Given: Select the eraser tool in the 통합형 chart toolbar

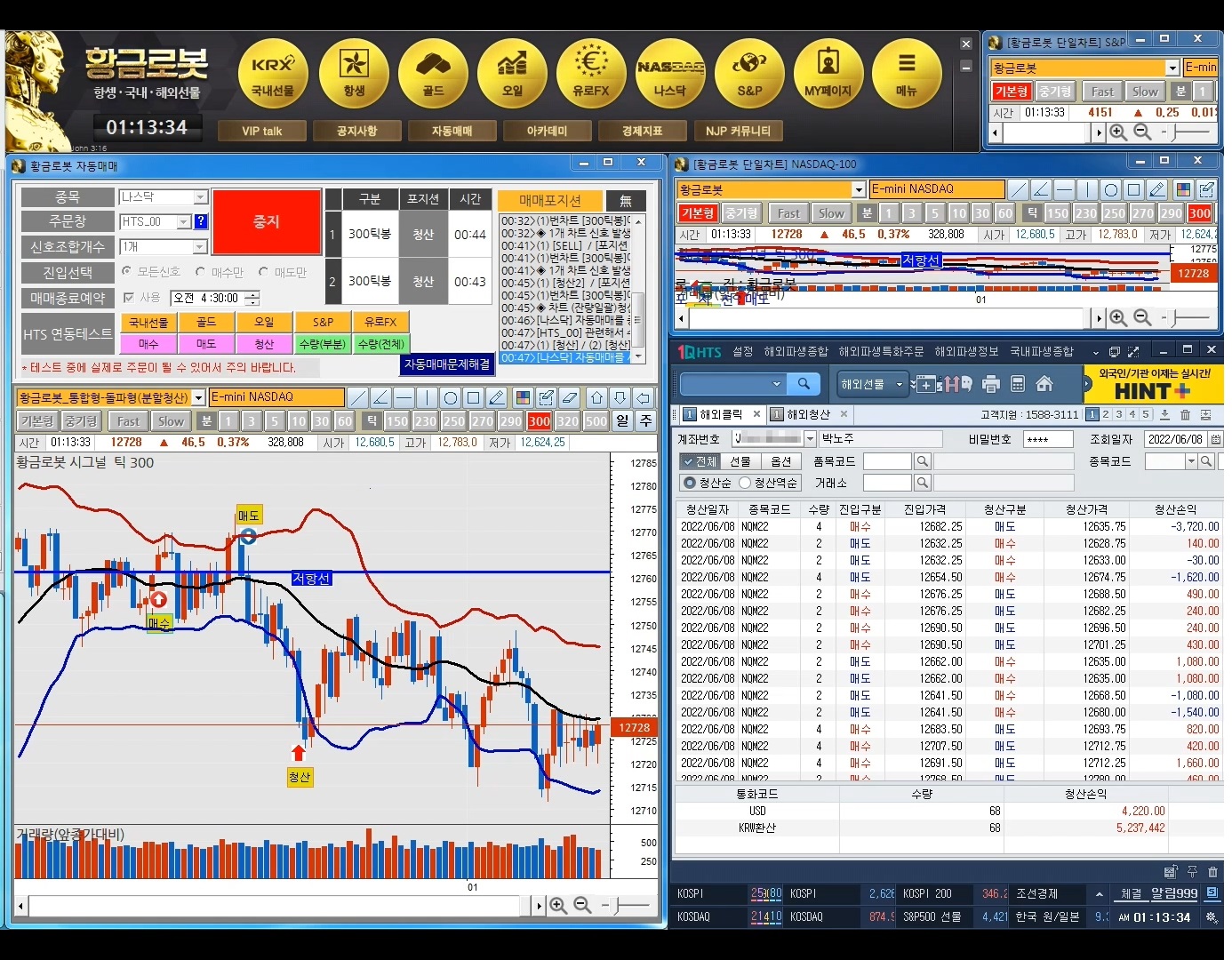Looking at the screenshot, I should tap(570, 397).
